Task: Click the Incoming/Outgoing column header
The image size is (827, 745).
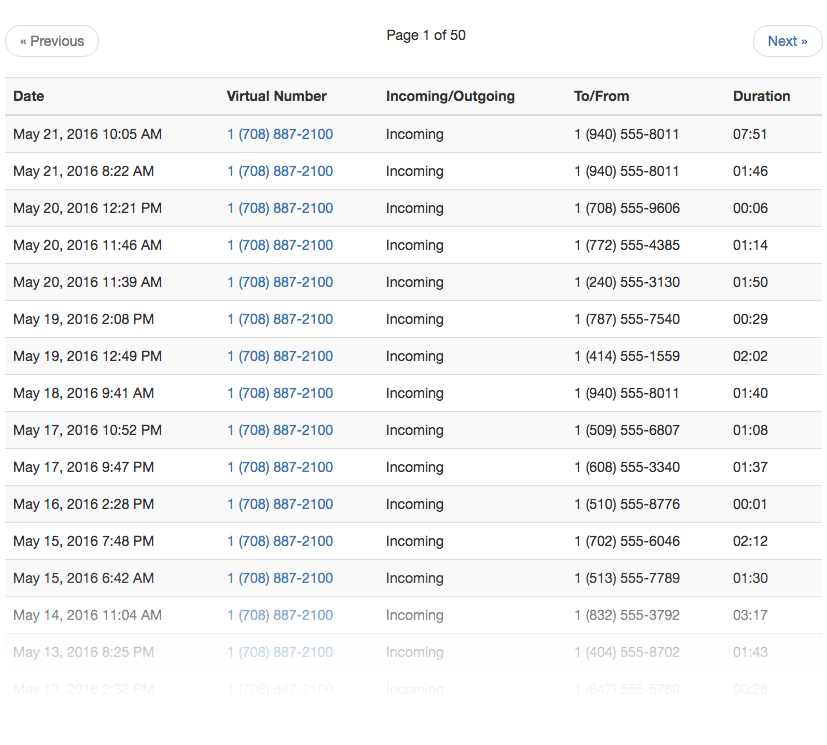Action: pos(450,96)
